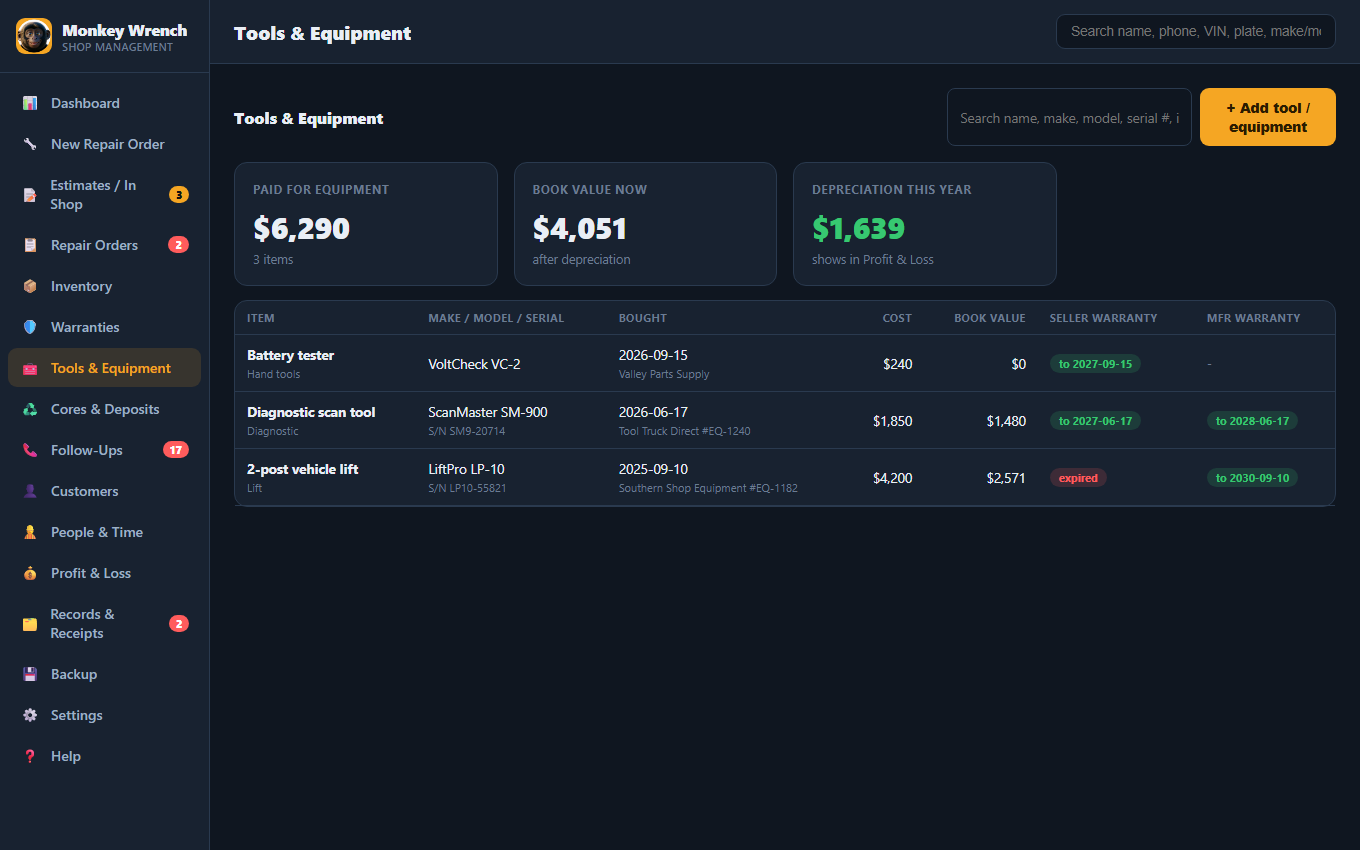
Task: Click the Add tool / equipment button
Action: 1267,117
